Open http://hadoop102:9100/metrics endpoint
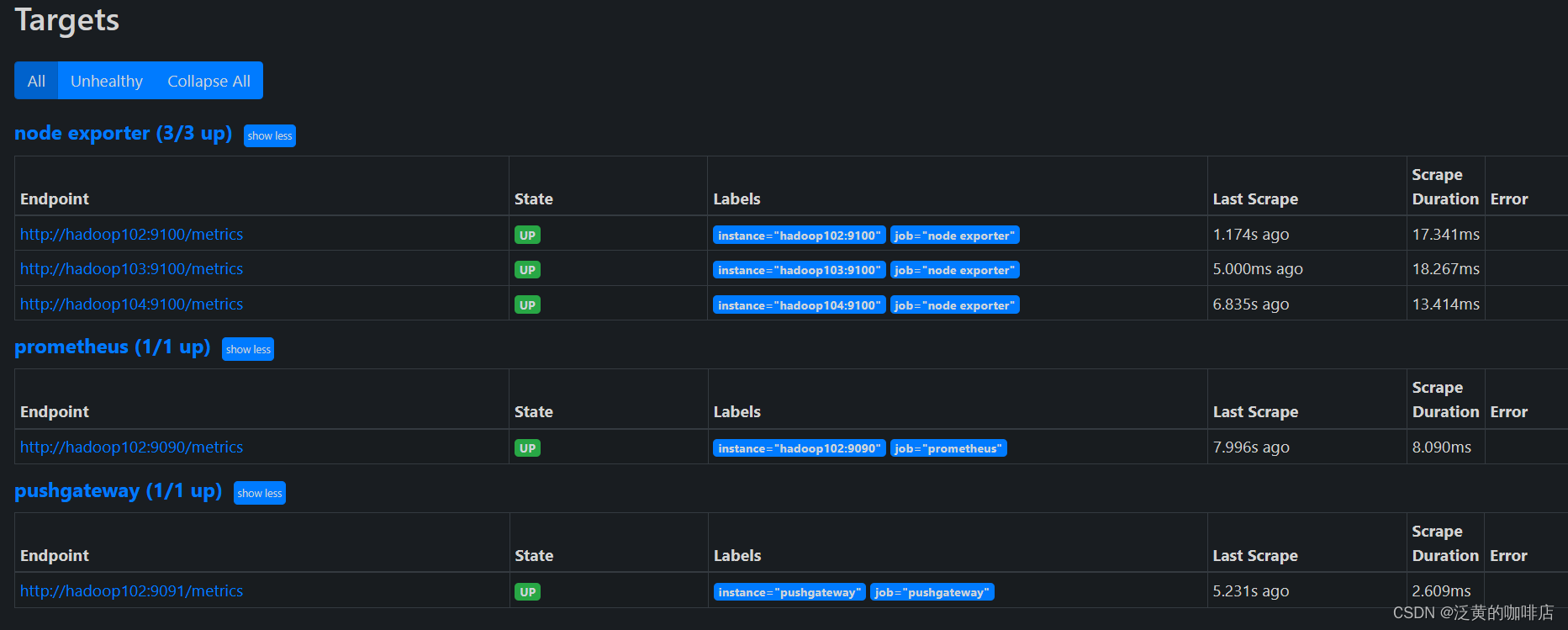 131,235
